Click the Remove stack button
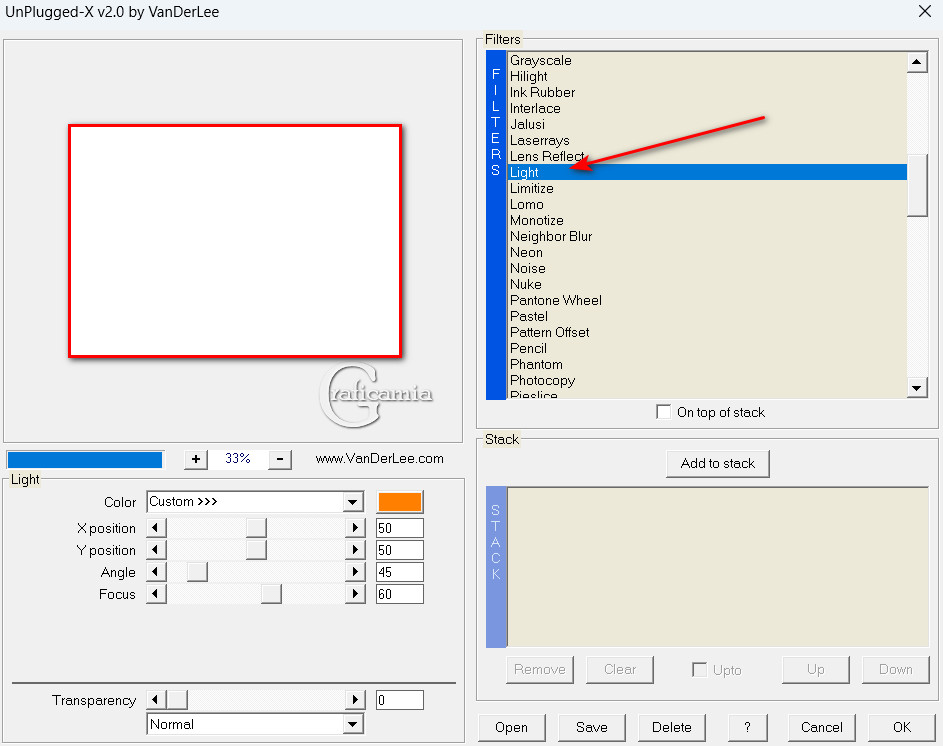The height and width of the screenshot is (746, 943). click(539, 670)
